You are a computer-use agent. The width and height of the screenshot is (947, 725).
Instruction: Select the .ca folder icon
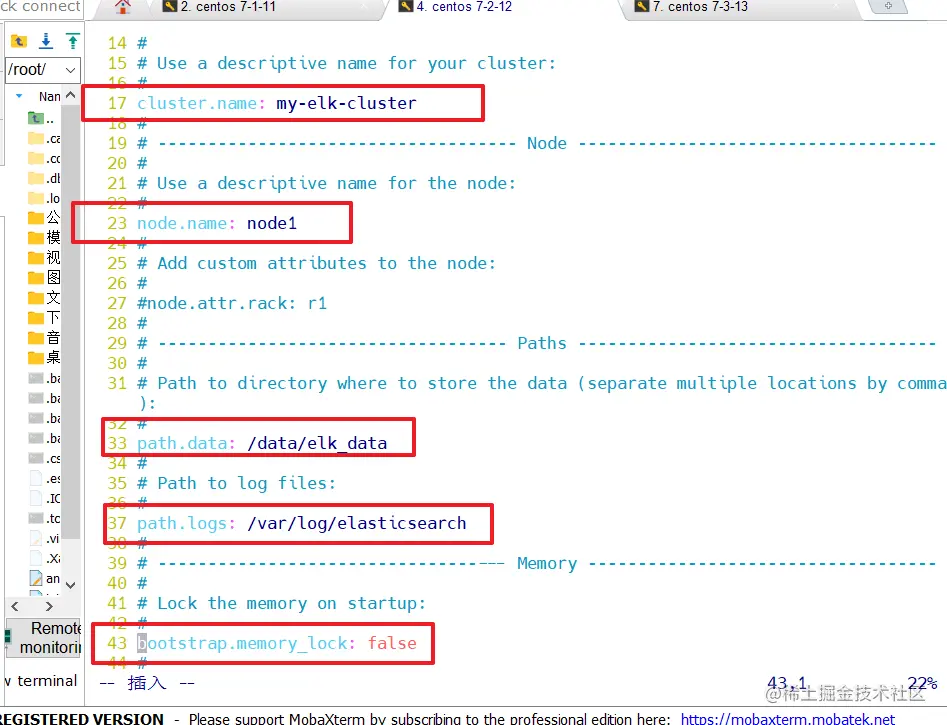tap(36, 138)
